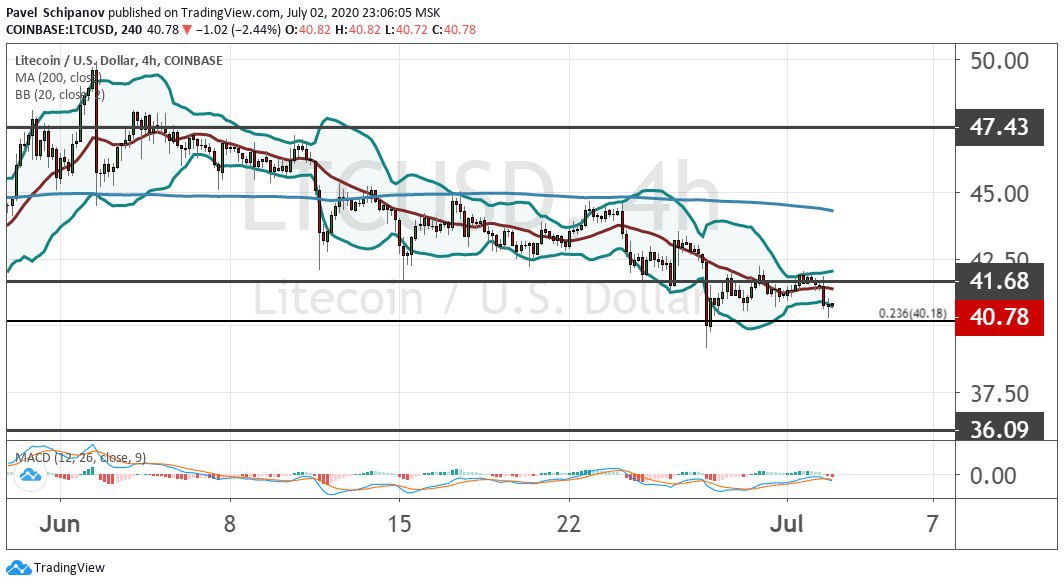The height and width of the screenshot is (586, 1064).
Task: Click the Jul date on time axis
Action: coord(787,523)
